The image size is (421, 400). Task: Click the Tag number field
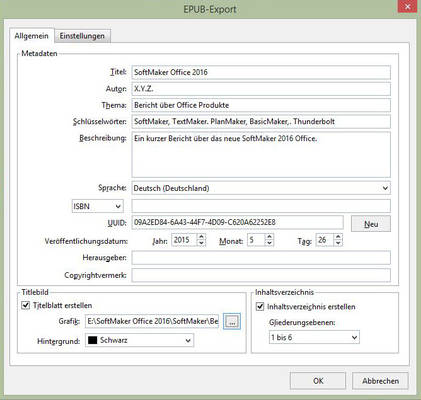tap(325, 240)
